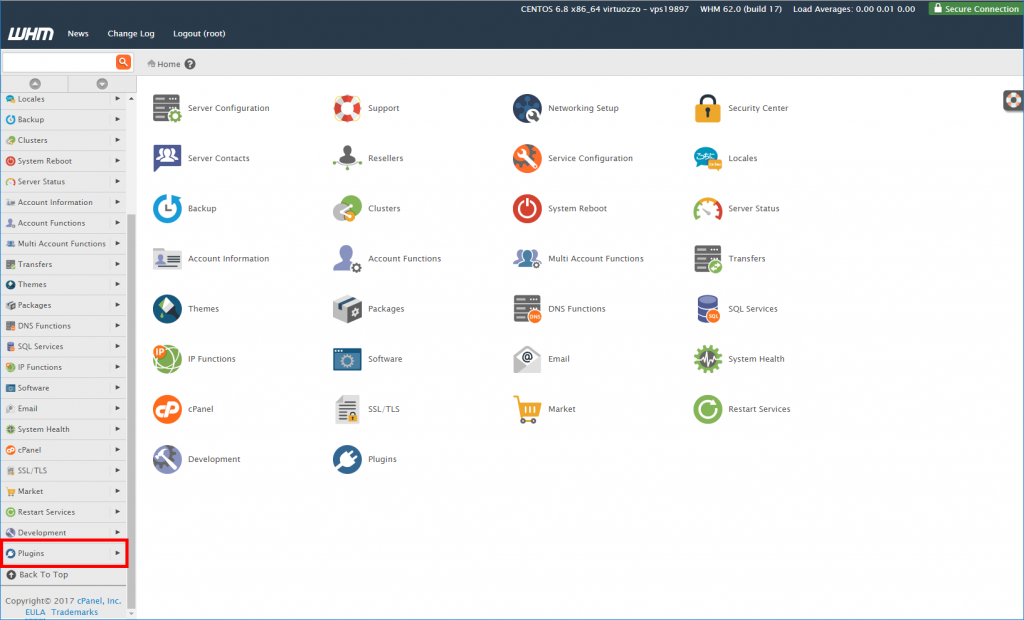1024x620 pixels.
Task: Click the help question mark beside Home
Action: pos(190,64)
